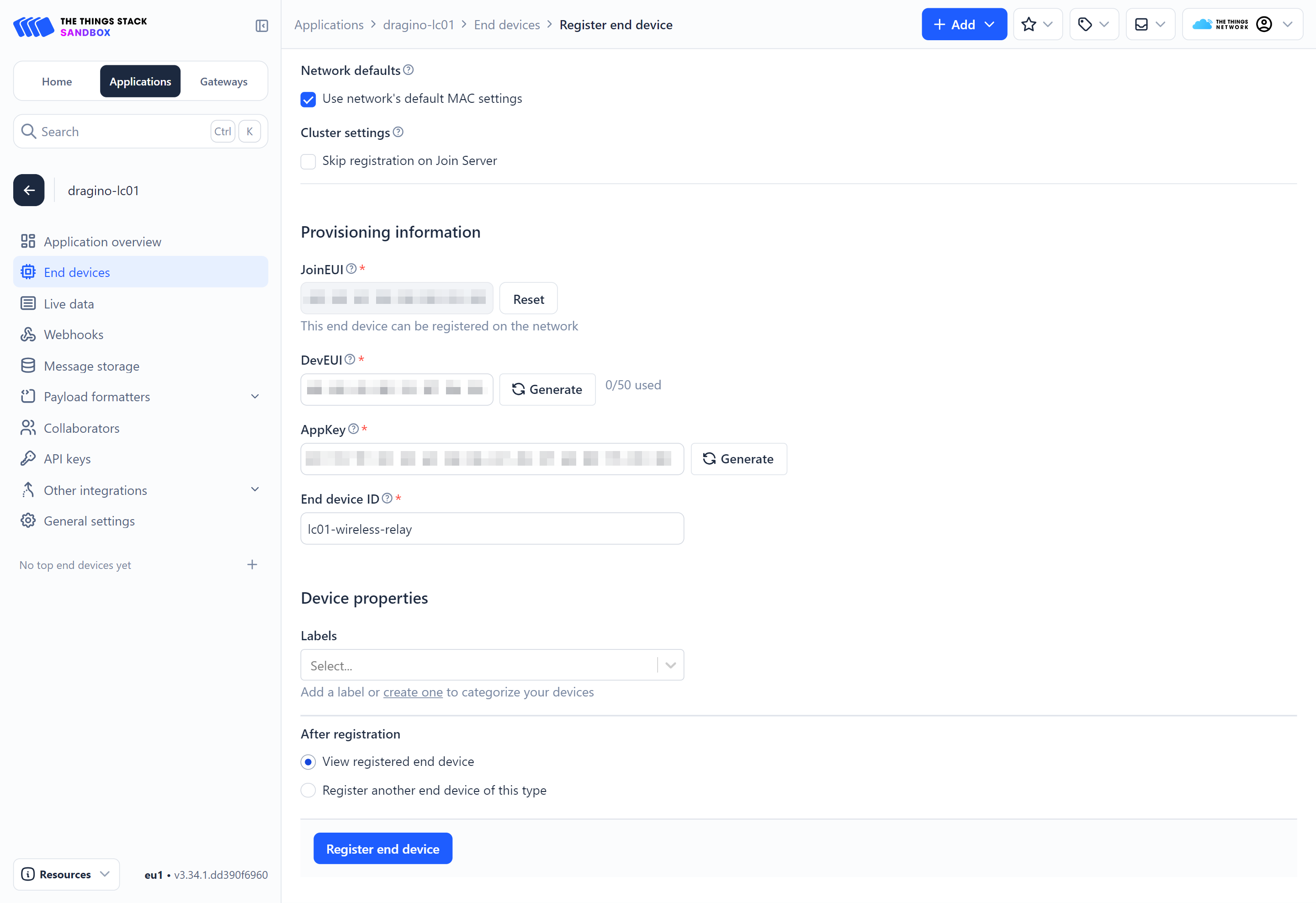This screenshot has width=1316, height=903.
Task: Switch to the Gateways tab
Action: click(x=224, y=81)
